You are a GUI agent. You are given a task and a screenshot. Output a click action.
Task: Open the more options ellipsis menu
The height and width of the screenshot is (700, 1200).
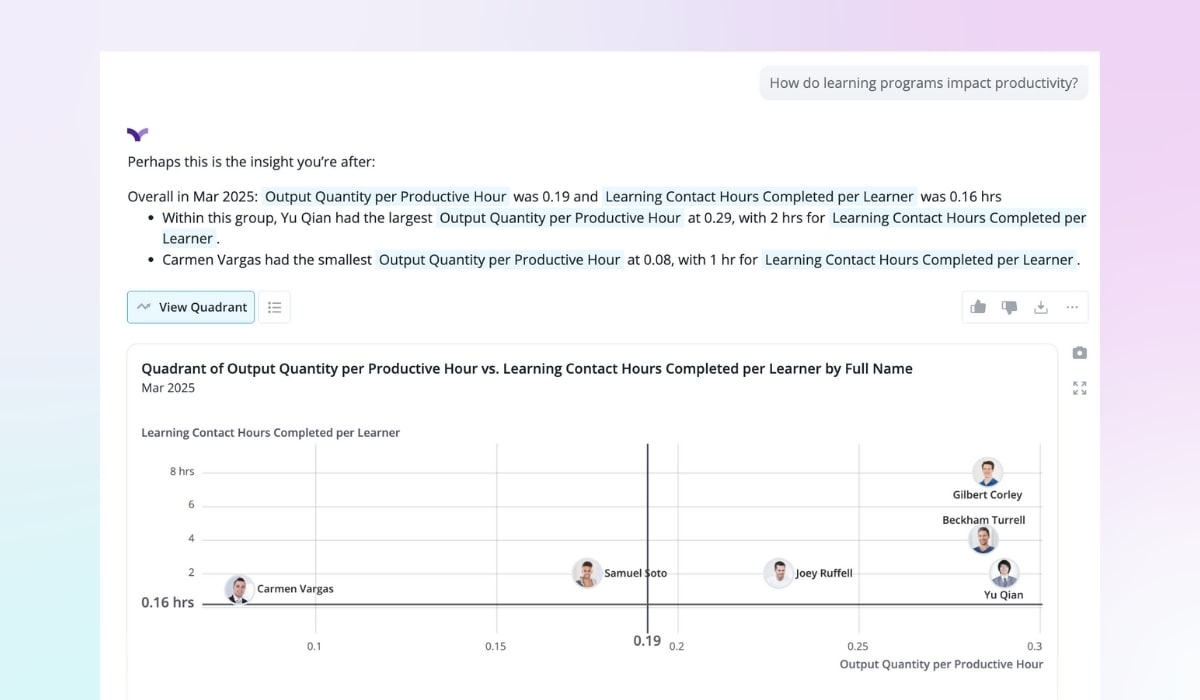click(1072, 307)
